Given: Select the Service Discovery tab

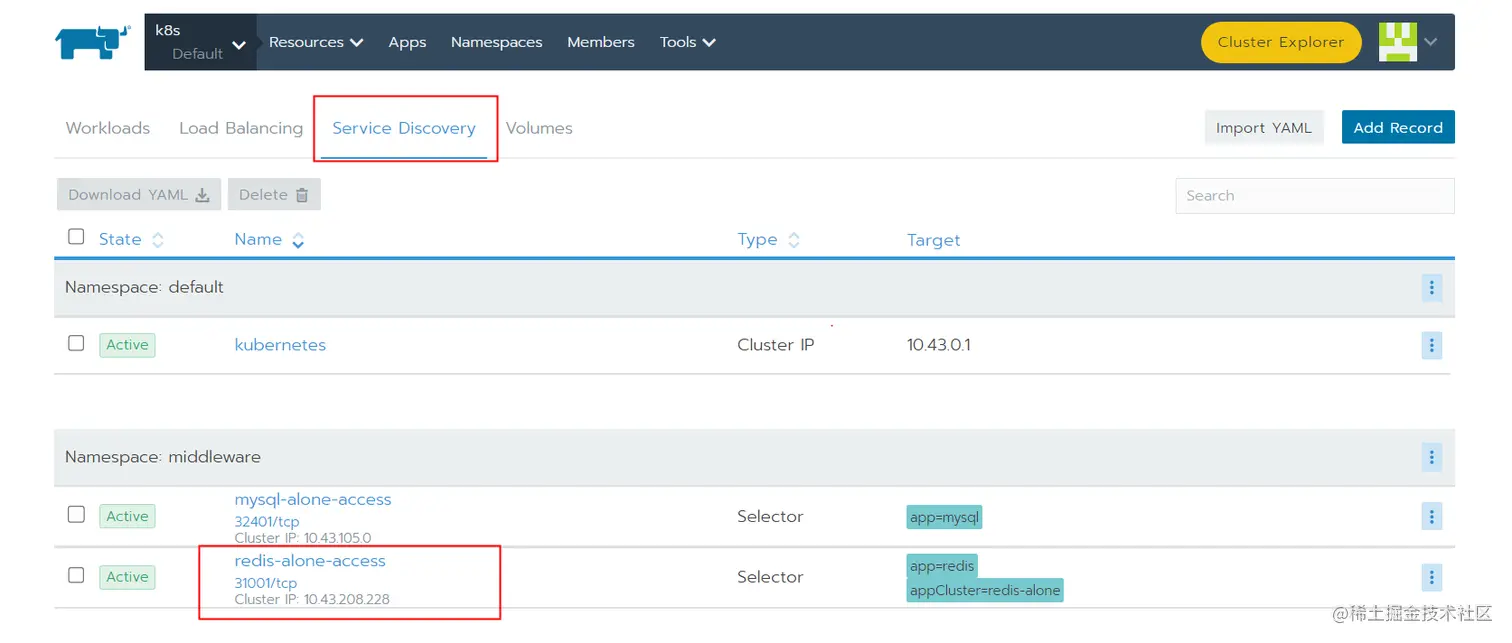Looking at the screenshot, I should 404,128.
